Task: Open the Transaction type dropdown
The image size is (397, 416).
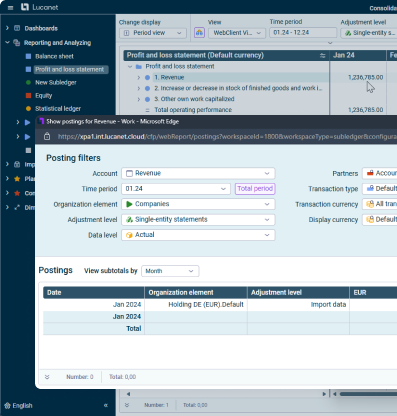Action: [380, 189]
